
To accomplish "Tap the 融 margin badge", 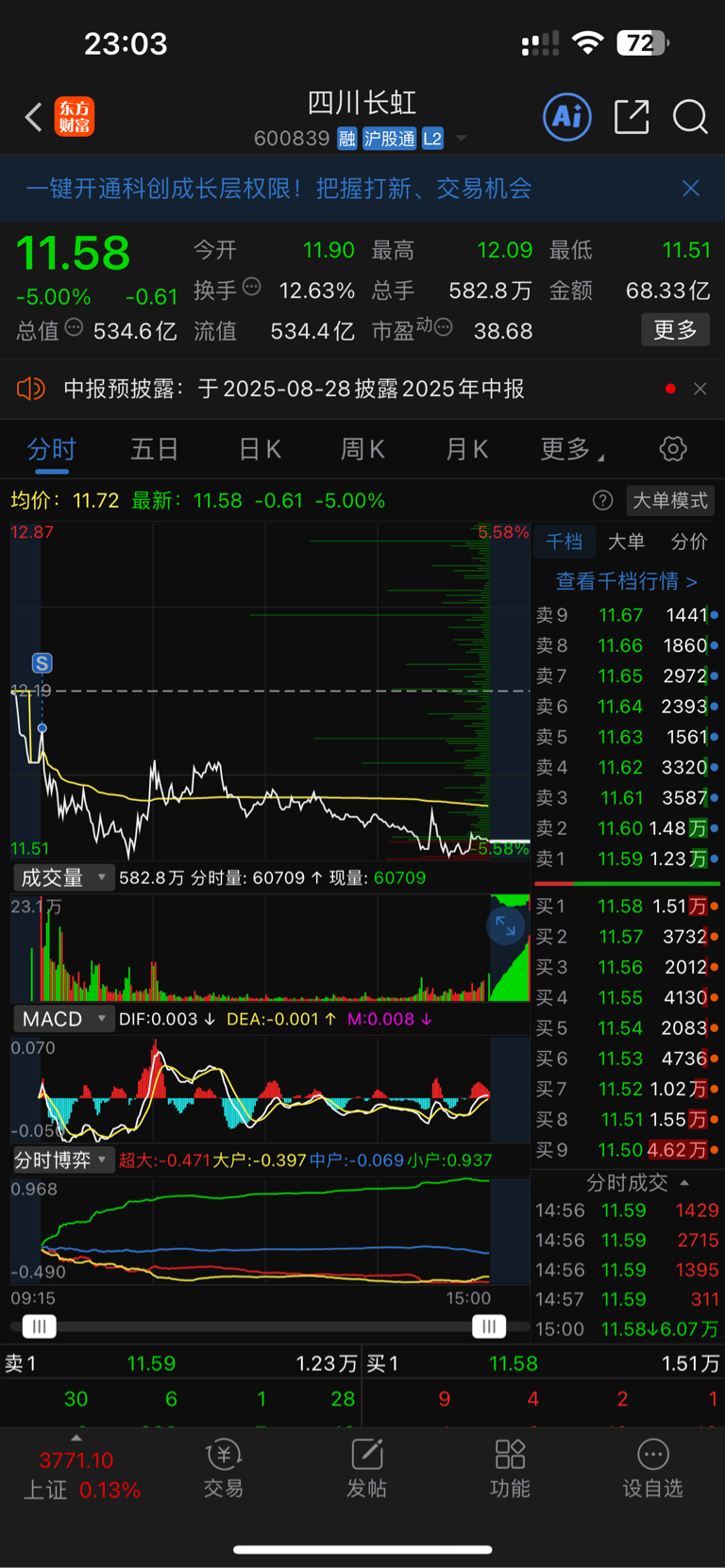I will (347, 139).
